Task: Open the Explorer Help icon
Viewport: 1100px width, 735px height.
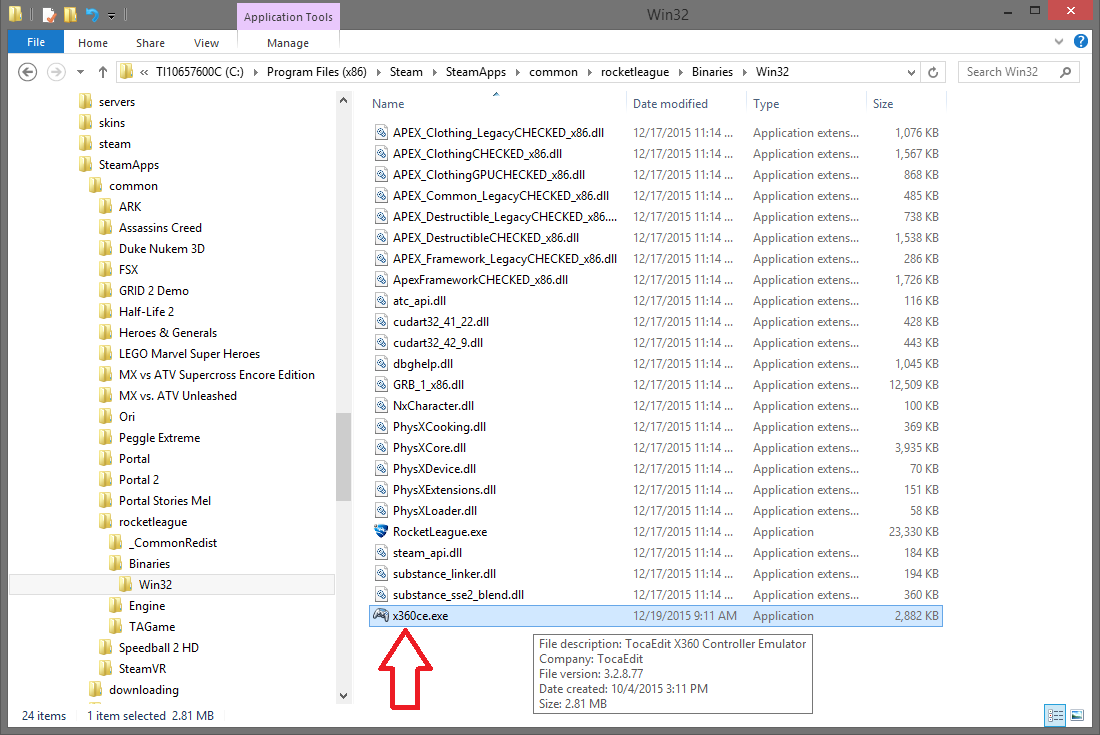Action: [x=1081, y=41]
